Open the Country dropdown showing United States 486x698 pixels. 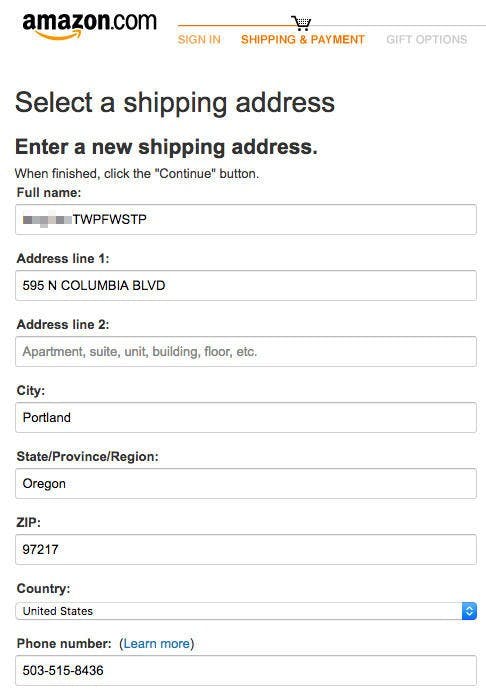246,611
